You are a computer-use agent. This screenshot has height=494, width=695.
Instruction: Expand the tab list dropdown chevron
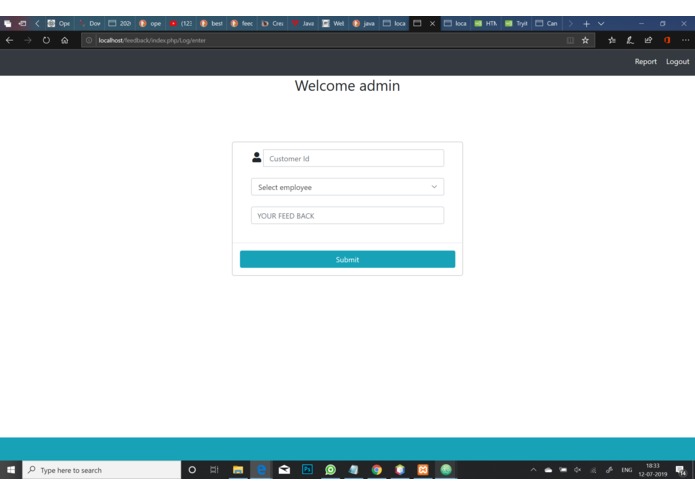tap(601, 24)
